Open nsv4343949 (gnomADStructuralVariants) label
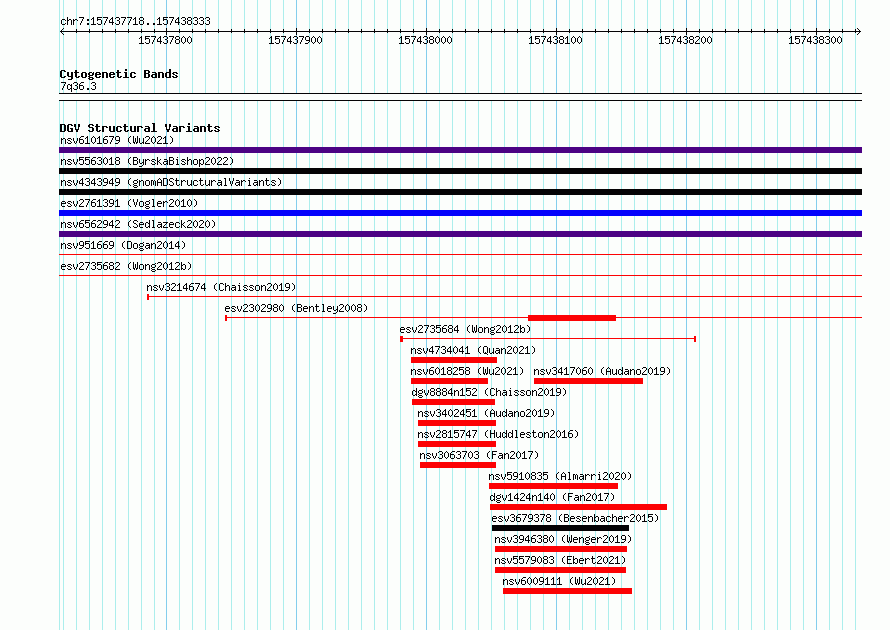This screenshot has height=630, width=890. coord(171,182)
